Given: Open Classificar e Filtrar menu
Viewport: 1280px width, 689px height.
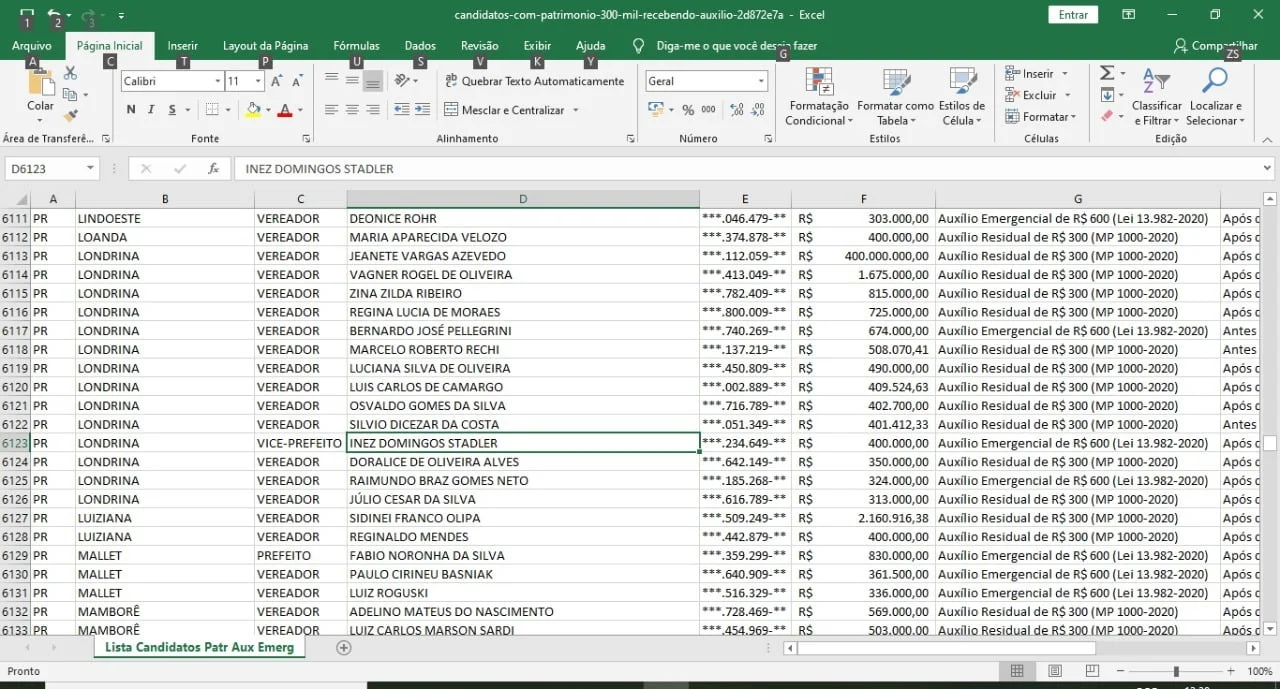Looking at the screenshot, I should (1156, 96).
